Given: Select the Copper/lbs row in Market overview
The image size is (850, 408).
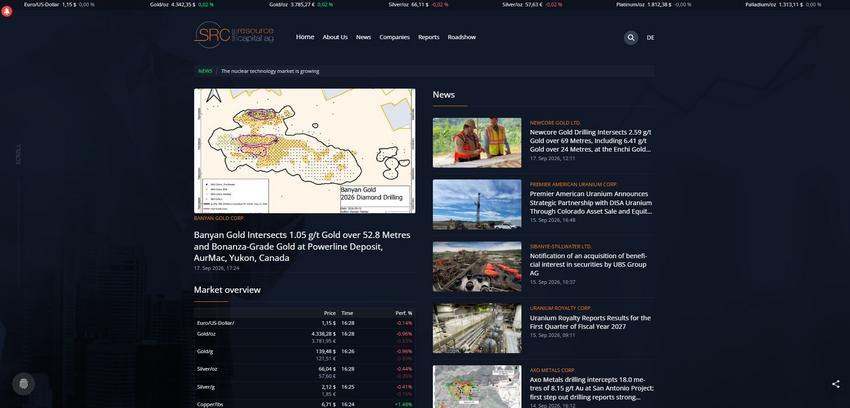Looking at the screenshot, I should click(x=305, y=404).
